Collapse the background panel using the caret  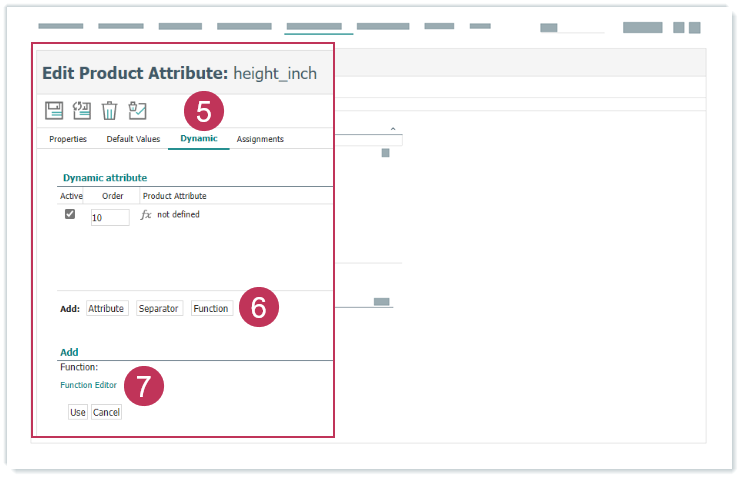click(x=393, y=129)
